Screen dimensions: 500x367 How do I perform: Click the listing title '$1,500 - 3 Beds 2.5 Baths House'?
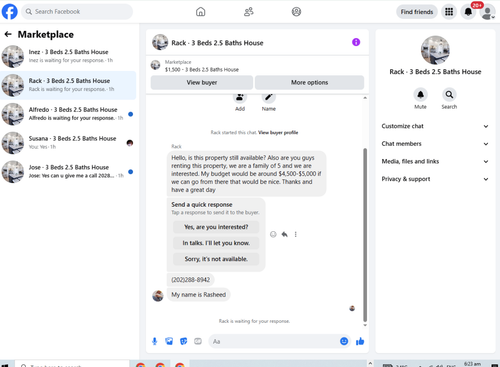tap(202, 70)
